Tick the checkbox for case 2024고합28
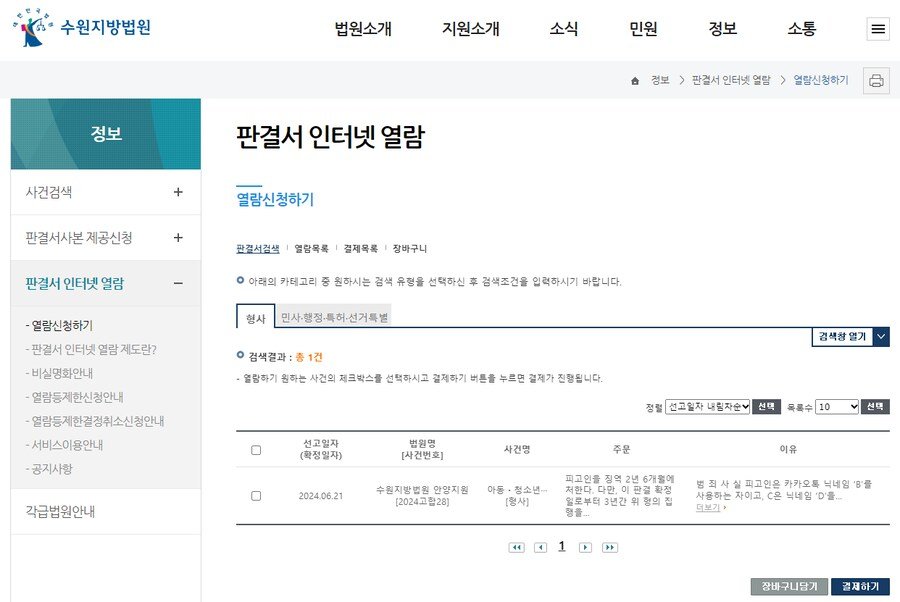Screen dimensions: 900x602 [x=256, y=496]
